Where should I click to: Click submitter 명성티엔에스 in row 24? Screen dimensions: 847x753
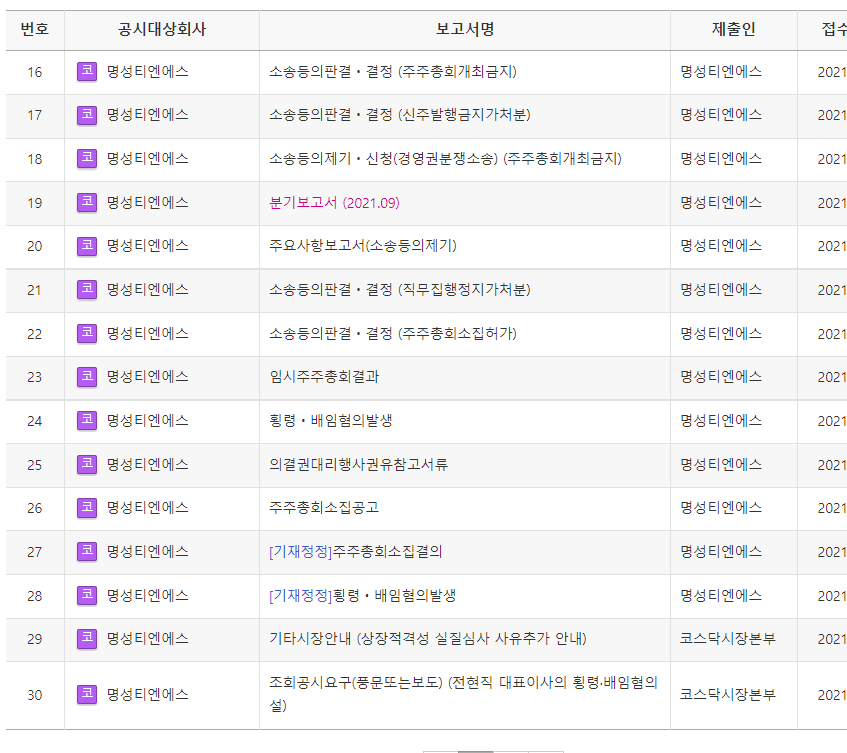point(721,421)
